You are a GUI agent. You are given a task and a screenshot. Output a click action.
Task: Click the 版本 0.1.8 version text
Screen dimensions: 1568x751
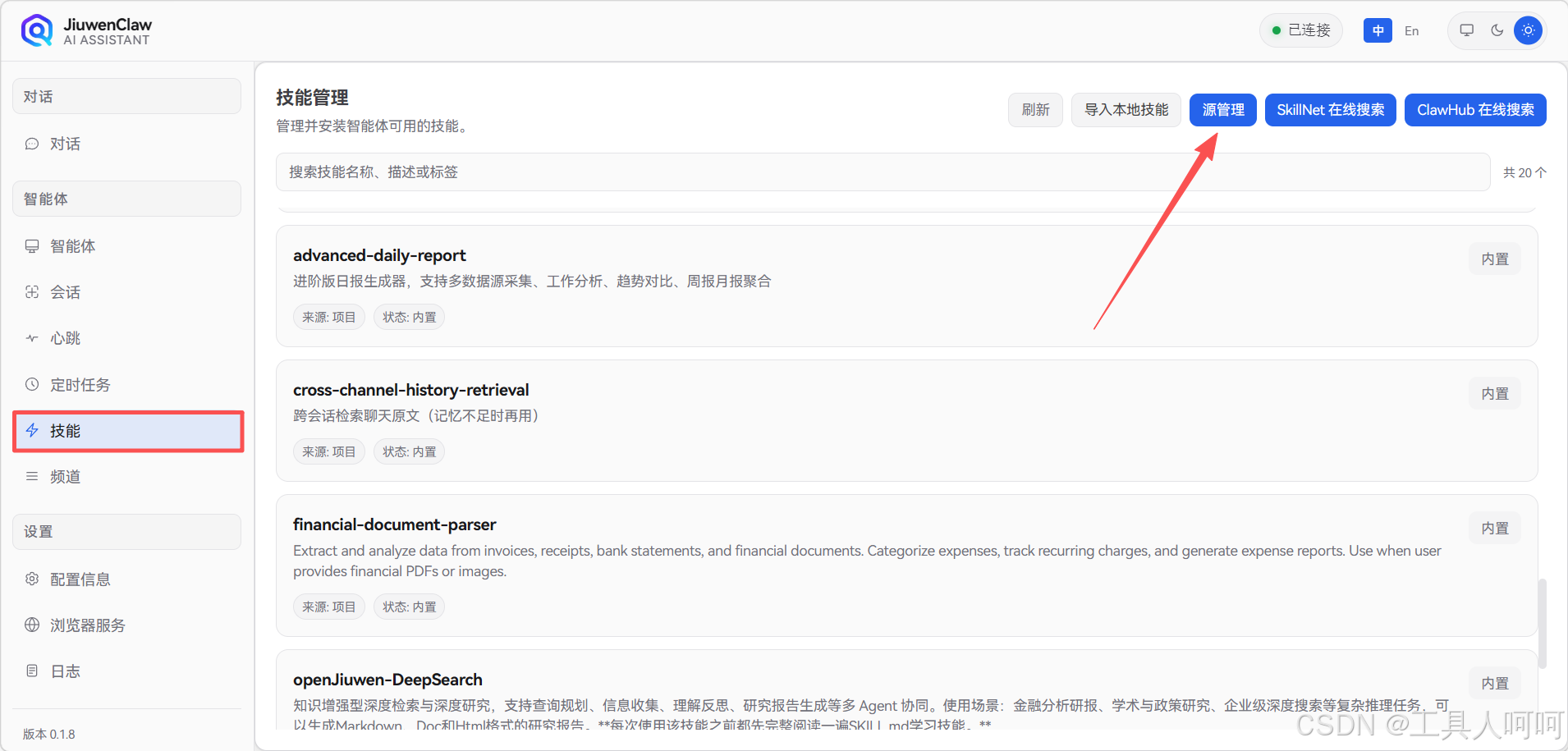tap(49, 734)
